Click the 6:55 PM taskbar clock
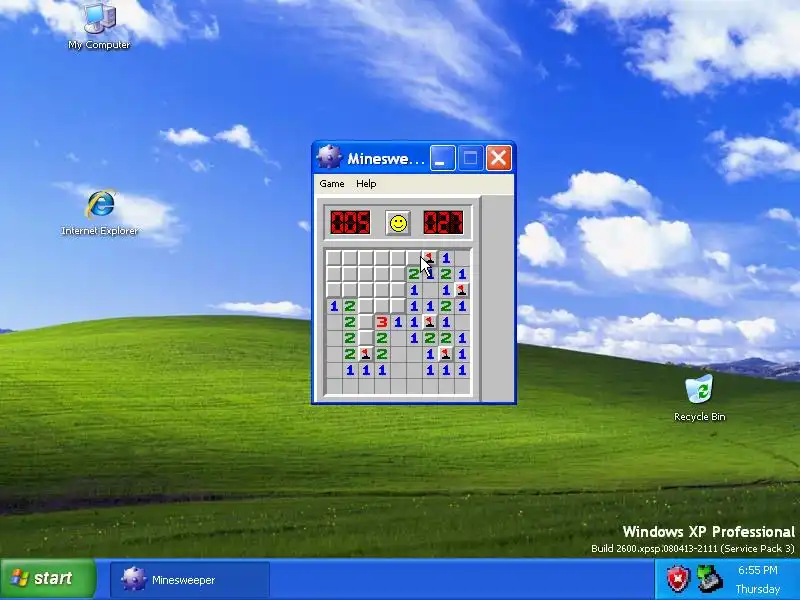Viewport: 800px width, 600px height. 758,570
